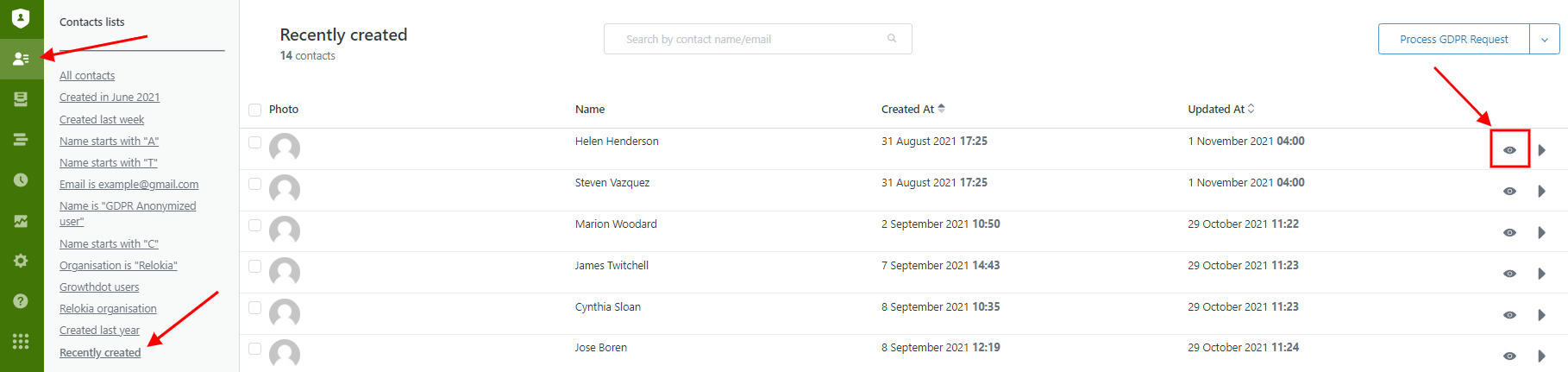Viewport: 1568px width, 372px height.
Task: Focus the contact name/email search field
Action: pos(757,39)
